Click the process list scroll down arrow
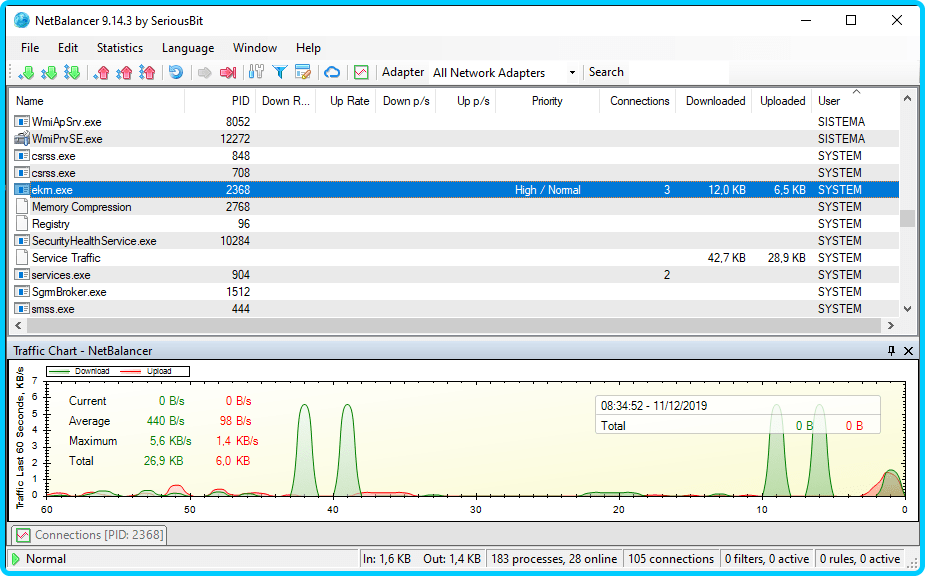925x576 pixels. coord(907,309)
